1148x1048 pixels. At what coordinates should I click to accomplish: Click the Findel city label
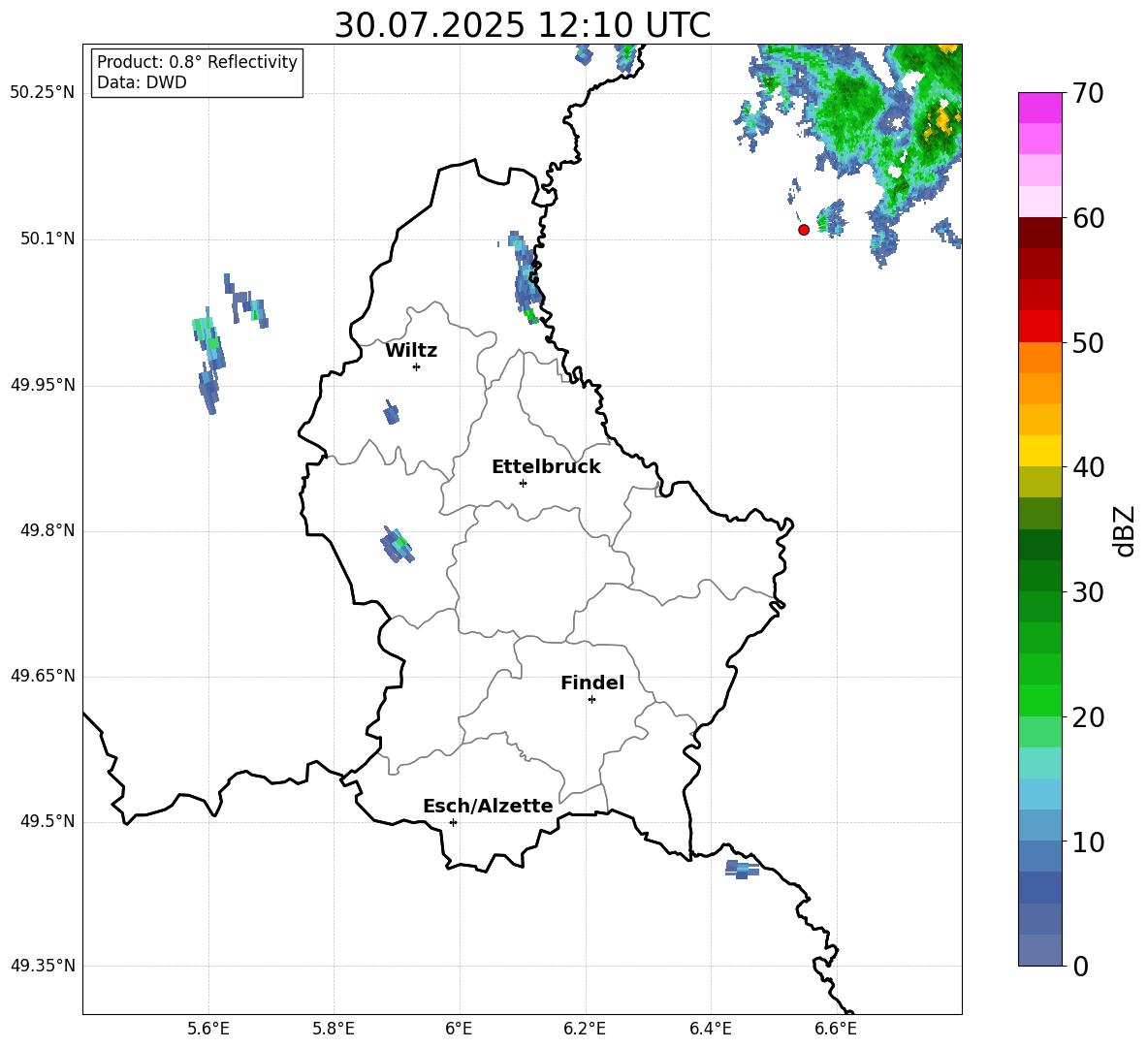point(592,683)
